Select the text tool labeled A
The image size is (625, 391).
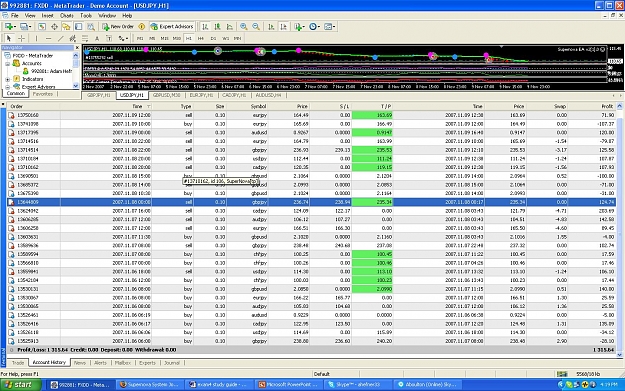pyautogui.click(x=97, y=38)
